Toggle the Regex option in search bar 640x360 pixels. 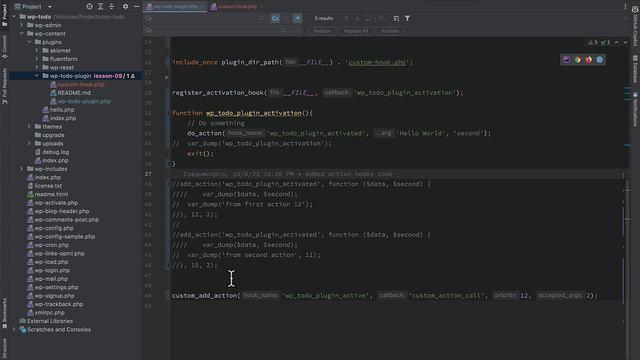[298, 18]
